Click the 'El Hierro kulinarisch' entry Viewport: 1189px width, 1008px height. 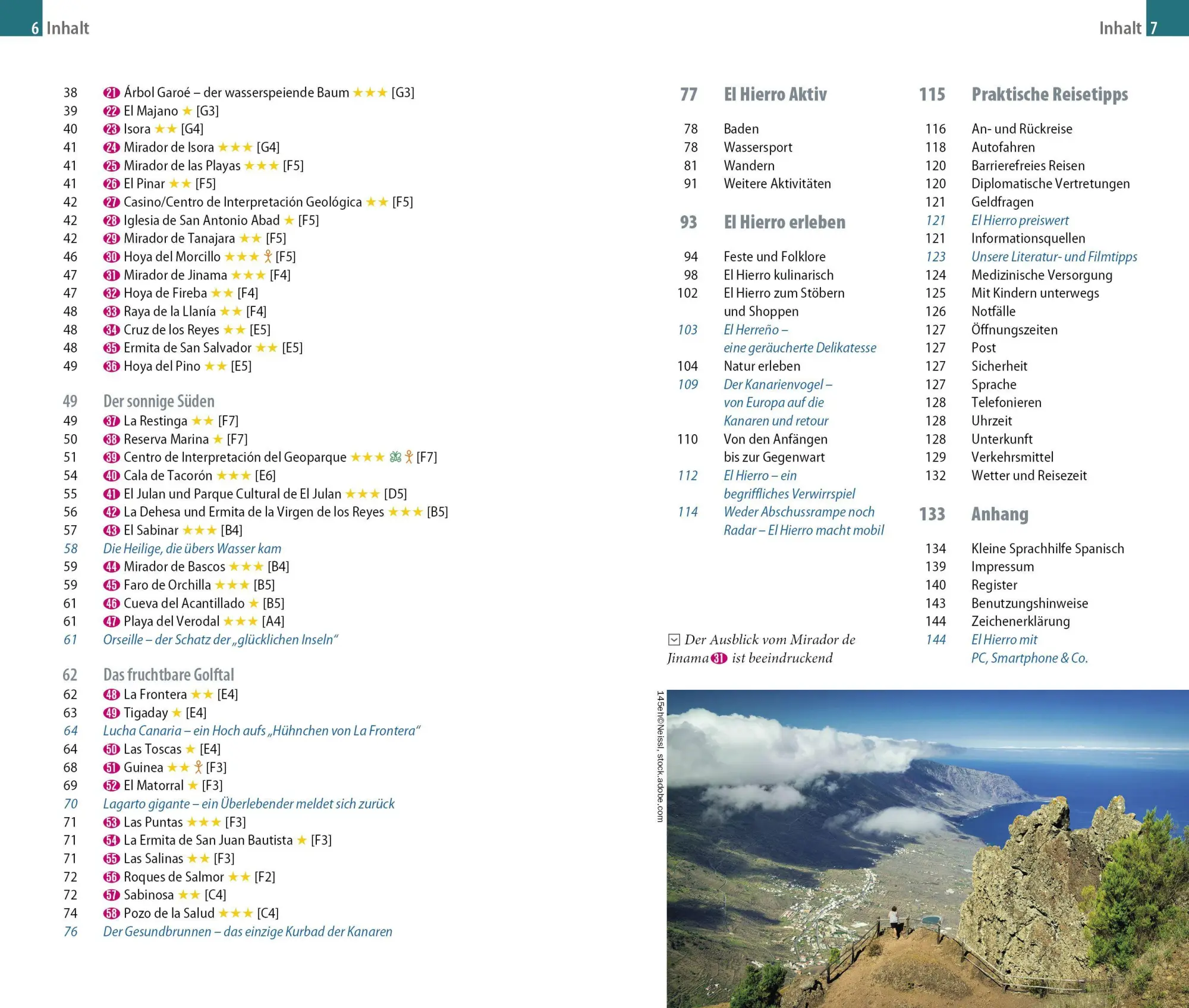[x=779, y=275]
